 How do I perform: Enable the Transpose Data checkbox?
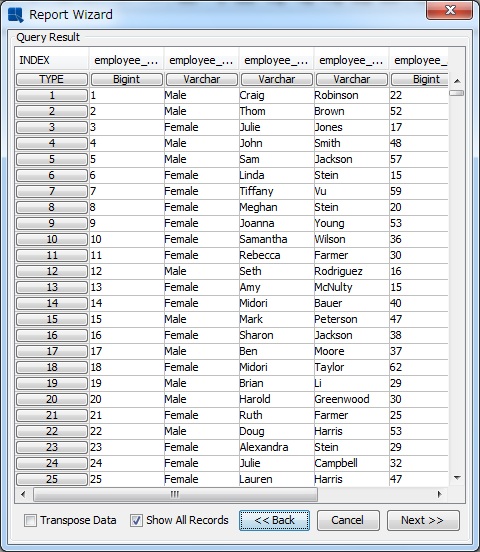(30, 520)
